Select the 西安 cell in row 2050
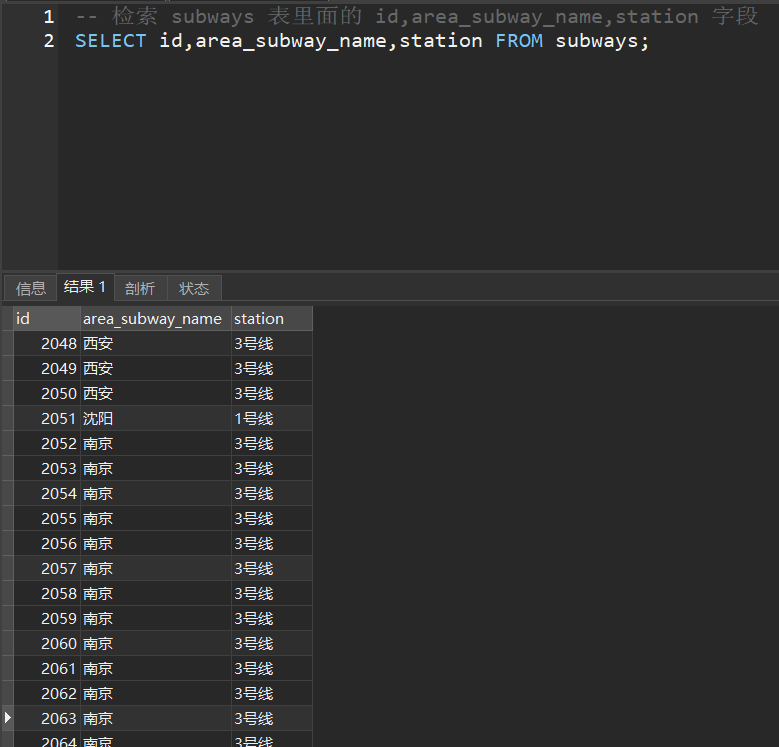Viewport: 779px width, 747px height. (x=156, y=393)
